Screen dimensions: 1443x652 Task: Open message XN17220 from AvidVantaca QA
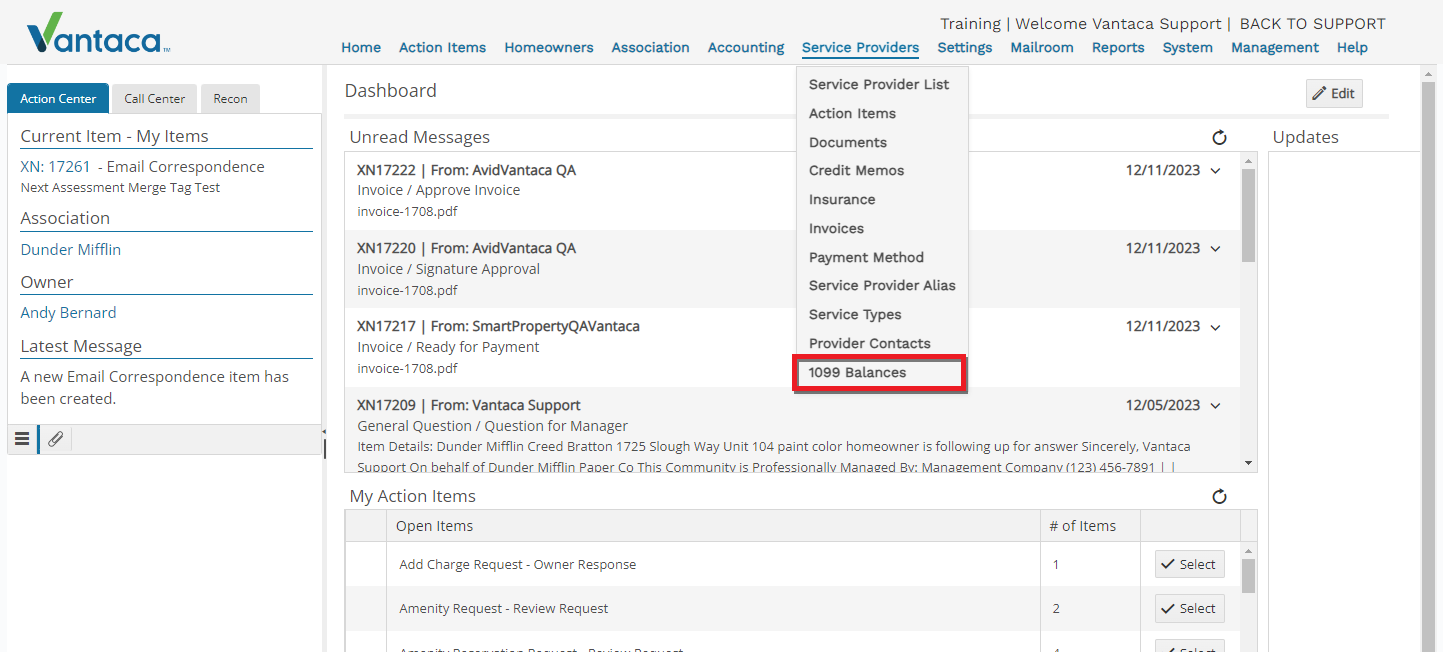[792, 270]
